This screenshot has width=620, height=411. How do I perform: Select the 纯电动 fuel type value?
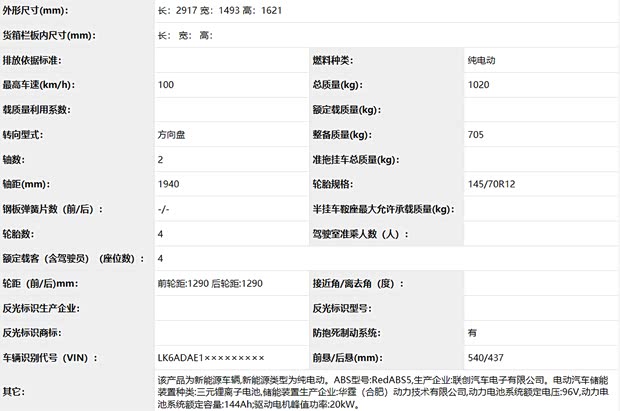coord(481,61)
